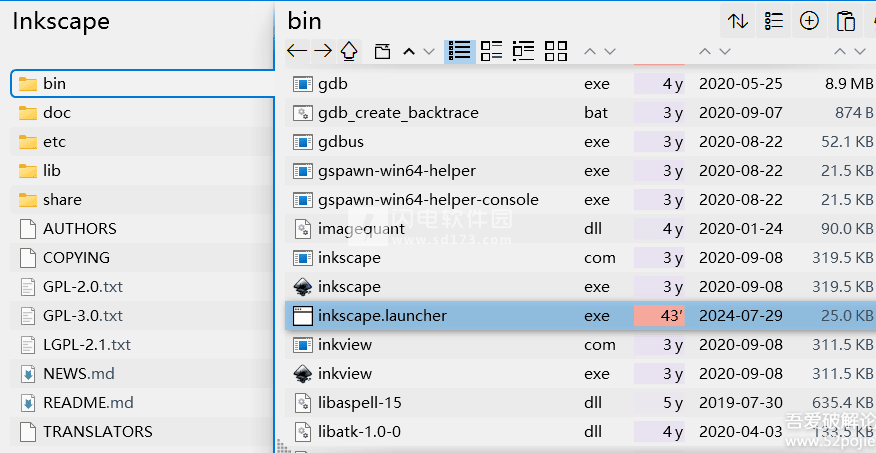This screenshot has height=453, width=876.
Task: Select the NEWS.md file
Action: tap(142, 374)
